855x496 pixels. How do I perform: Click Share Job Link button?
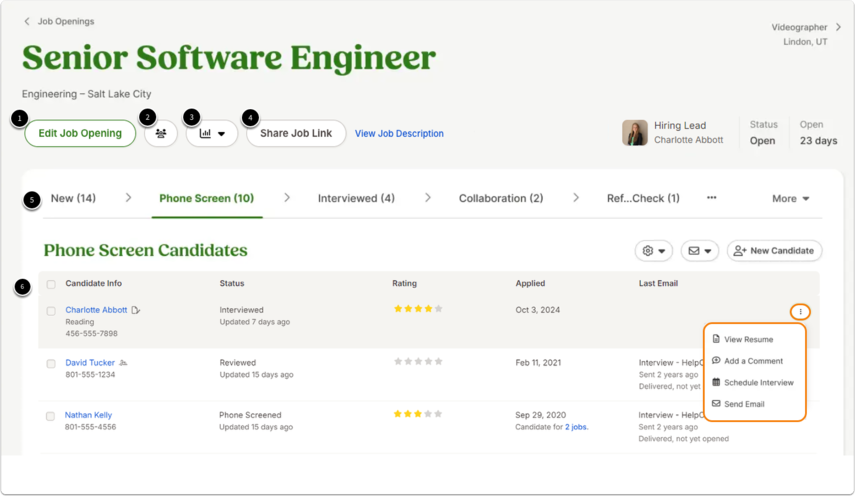(296, 134)
